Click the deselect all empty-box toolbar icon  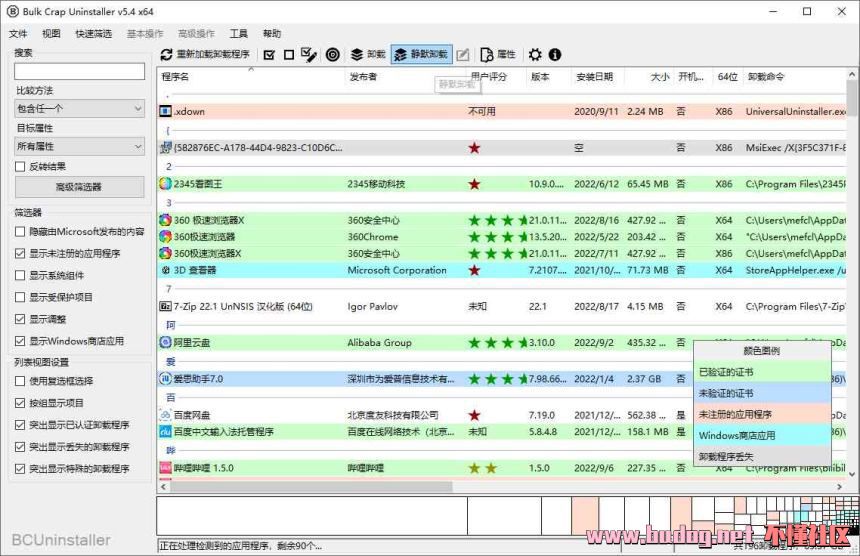click(289, 54)
